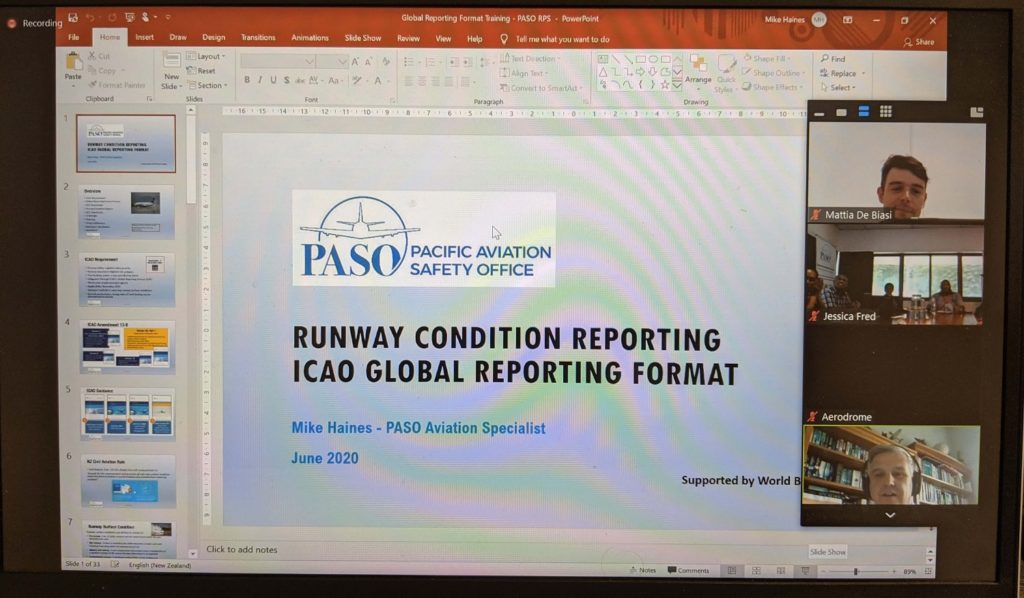Start Slide Show from status bar
This screenshot has height=598, width=1024.
tap(805, 571)
